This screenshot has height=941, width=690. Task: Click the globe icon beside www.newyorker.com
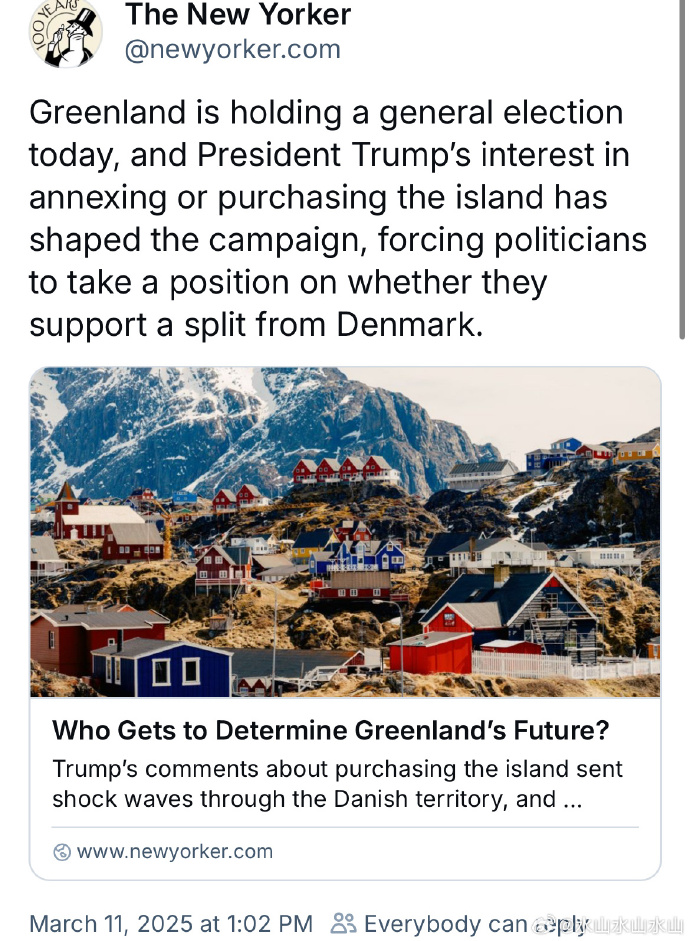click(x=62, y=852)
